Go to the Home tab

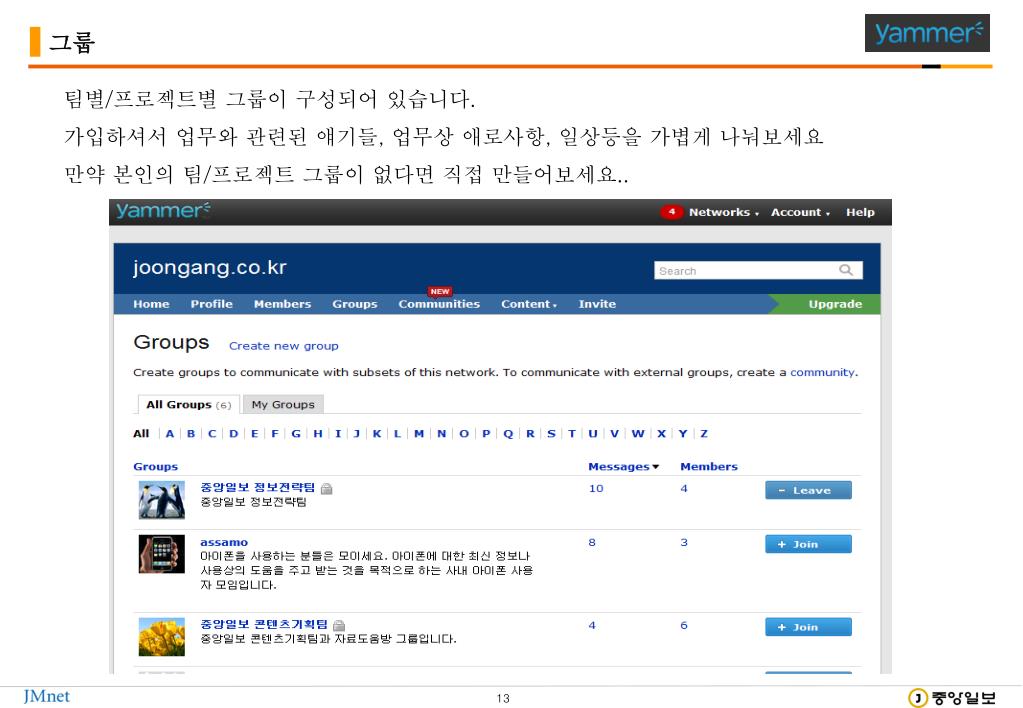coord(151,304)
